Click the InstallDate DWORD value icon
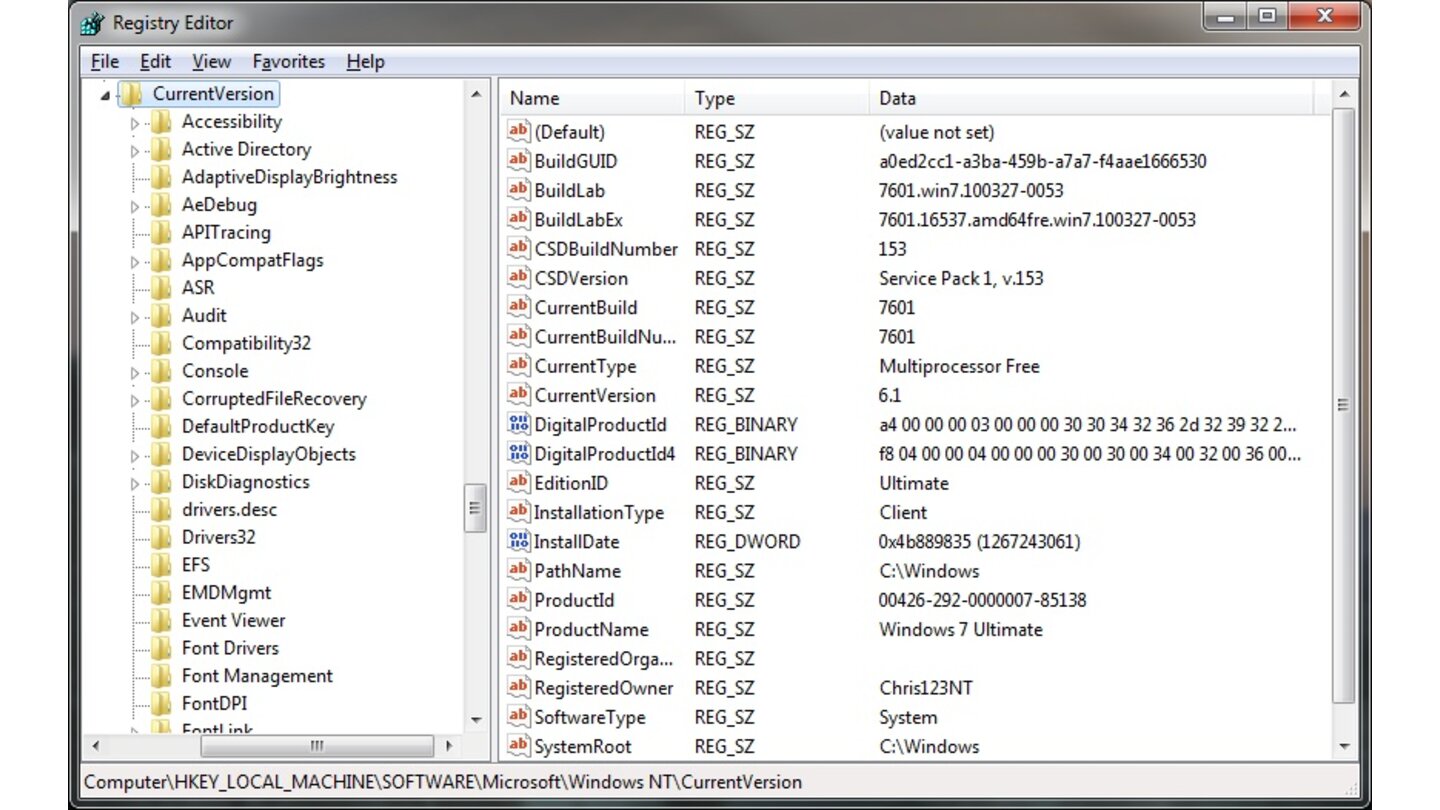The image size is (1440, 810). point(518,541)
